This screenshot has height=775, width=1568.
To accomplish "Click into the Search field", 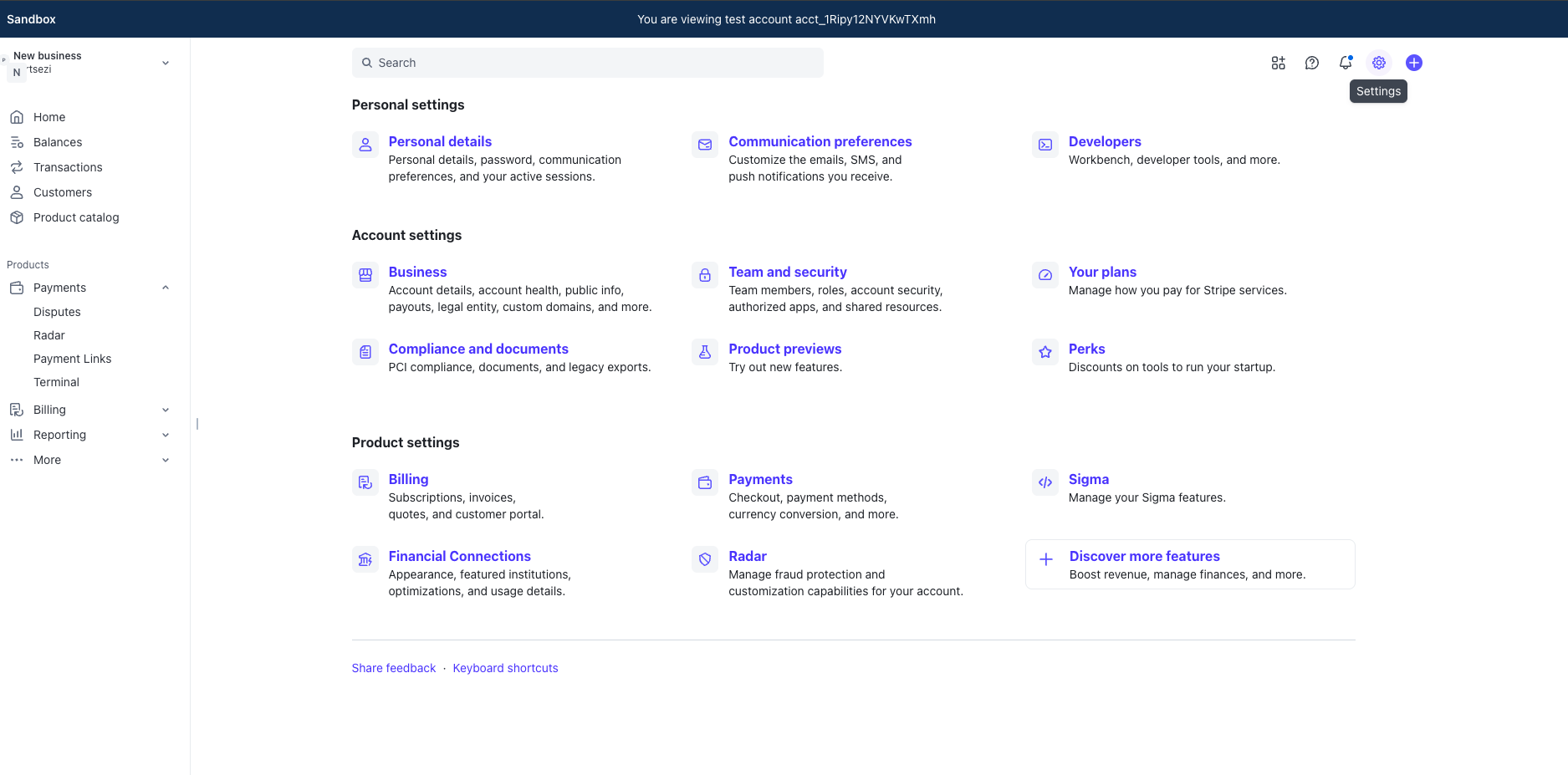I will (587, 63).
